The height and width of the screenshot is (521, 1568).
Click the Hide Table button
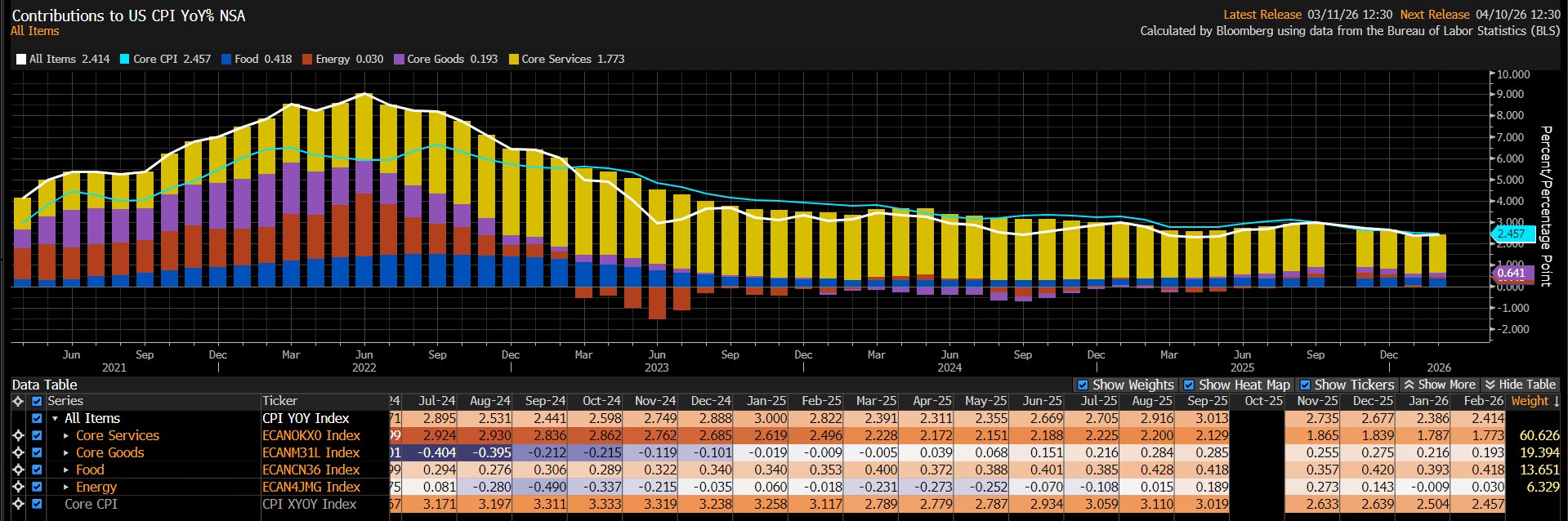point(1520,385)
